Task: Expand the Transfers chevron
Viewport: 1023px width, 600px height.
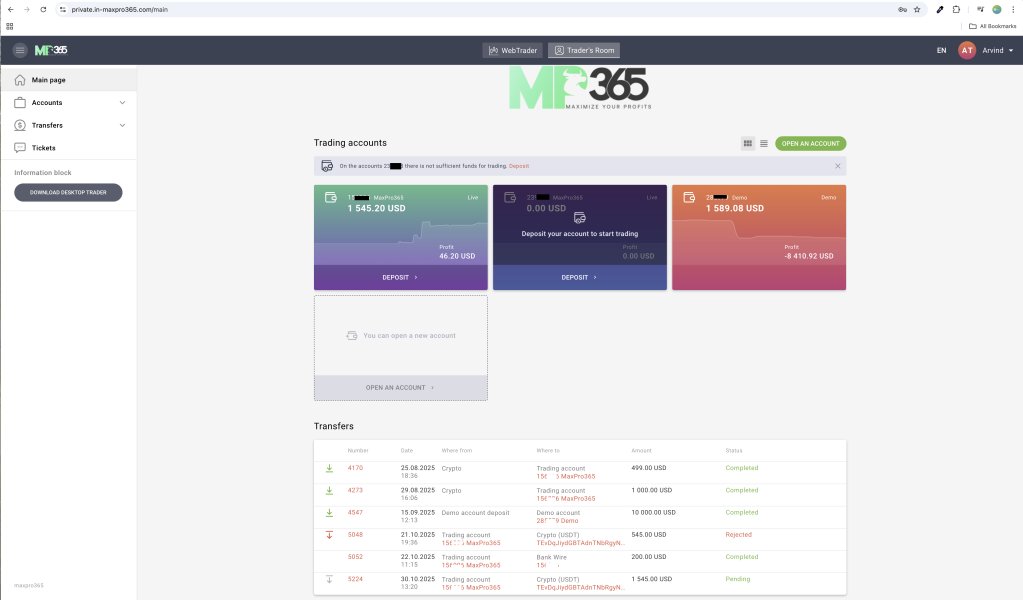Action: click(x=122, y=125)
